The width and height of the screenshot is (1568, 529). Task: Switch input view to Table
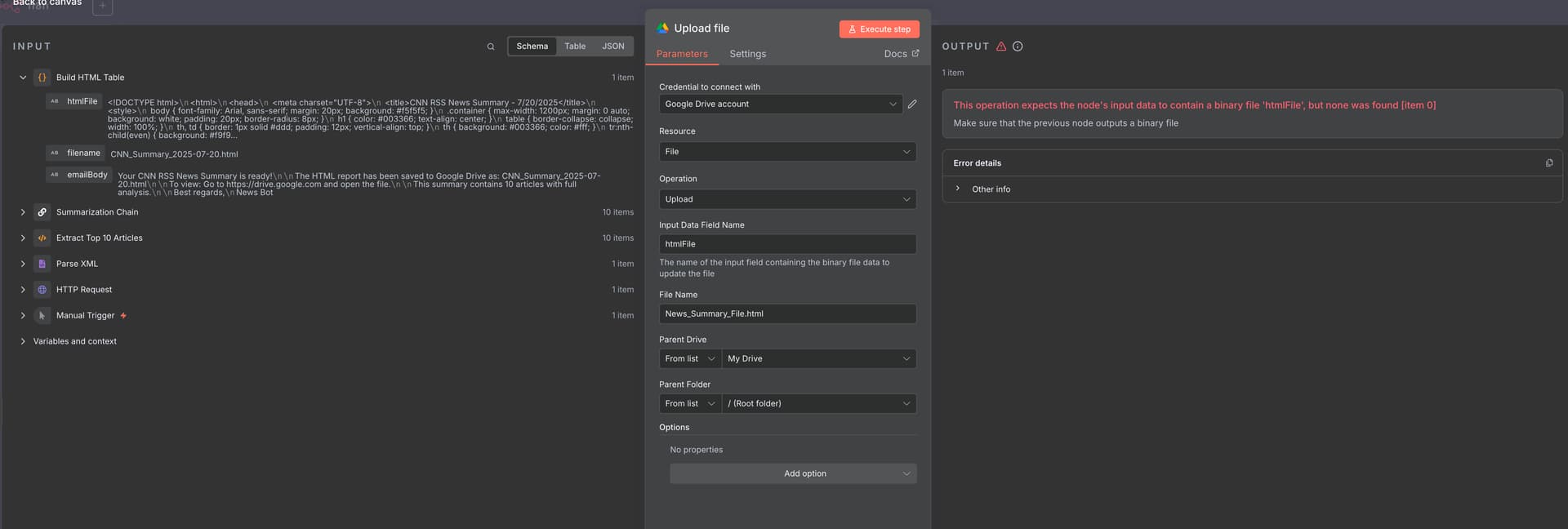[575, 47]
